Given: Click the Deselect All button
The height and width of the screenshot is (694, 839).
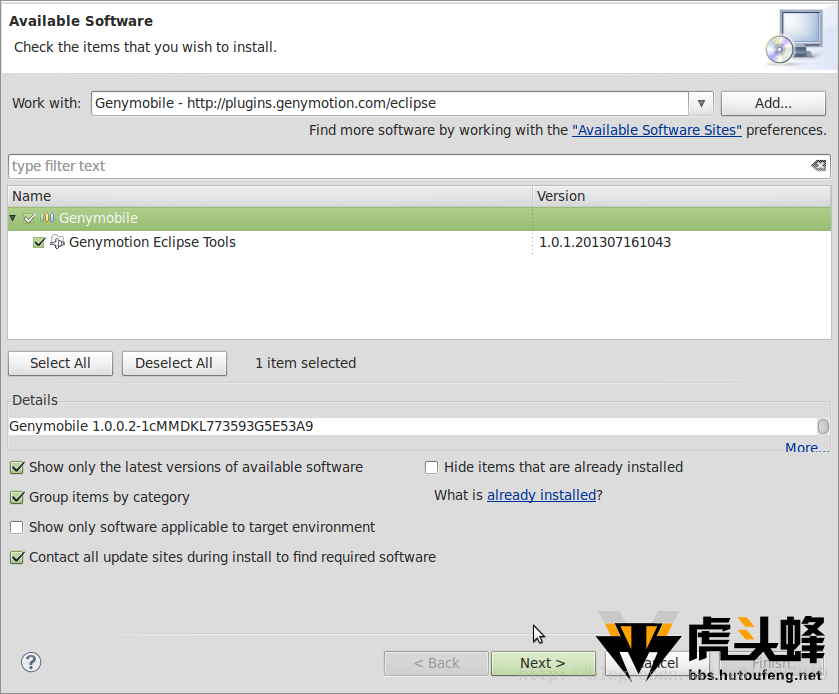Looking at the screenshot, I should coord(174,363).
